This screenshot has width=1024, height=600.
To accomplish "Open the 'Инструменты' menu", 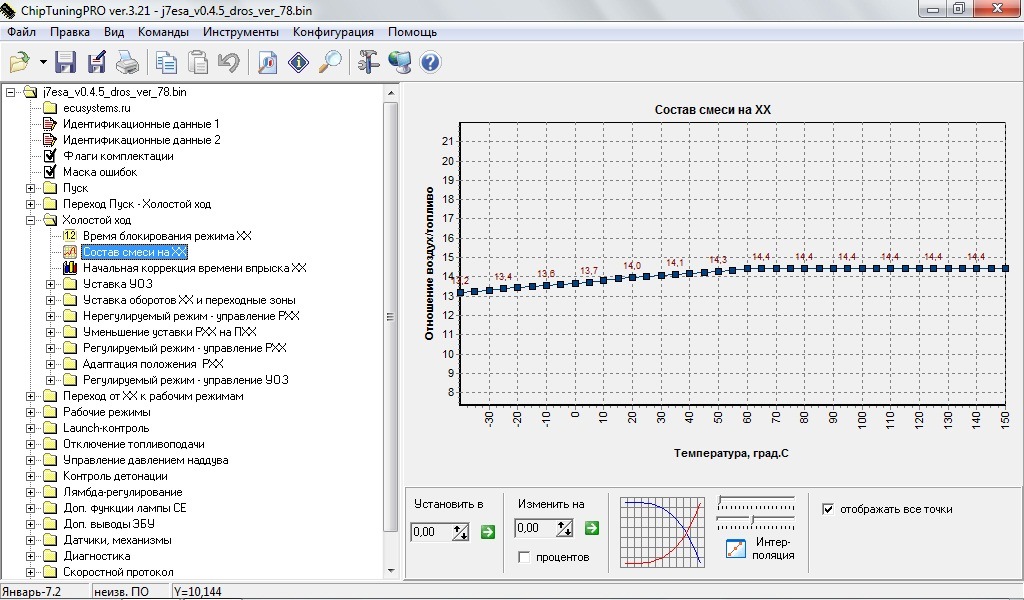I will pyautogui.click(x=243, y=32).
